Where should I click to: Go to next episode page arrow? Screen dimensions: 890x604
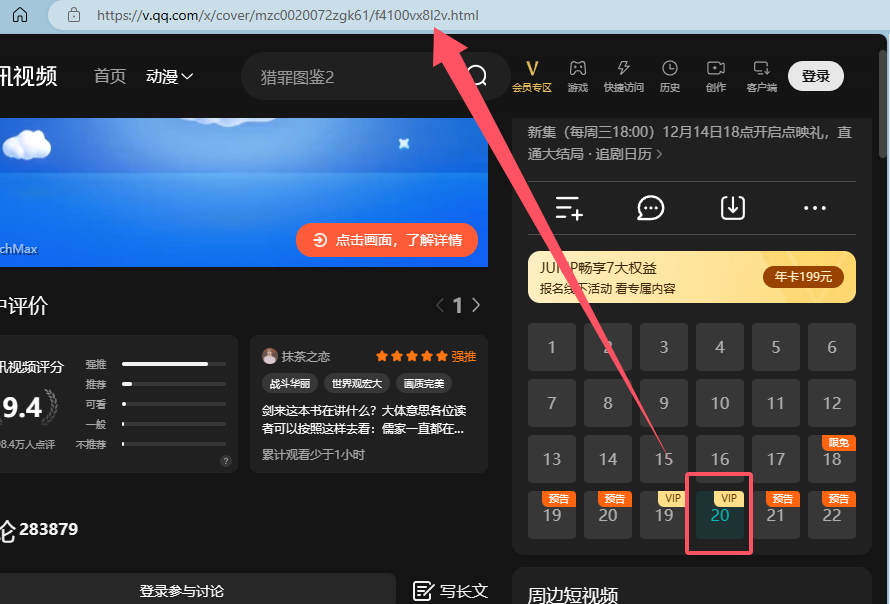click(x=475, y=305)
